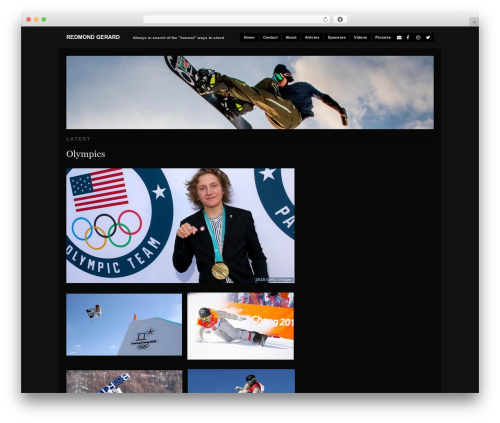This screenshot has height=423, width=500.
Task: Open the PyeongChang jump airborne photo
Action: pos(124,325)
